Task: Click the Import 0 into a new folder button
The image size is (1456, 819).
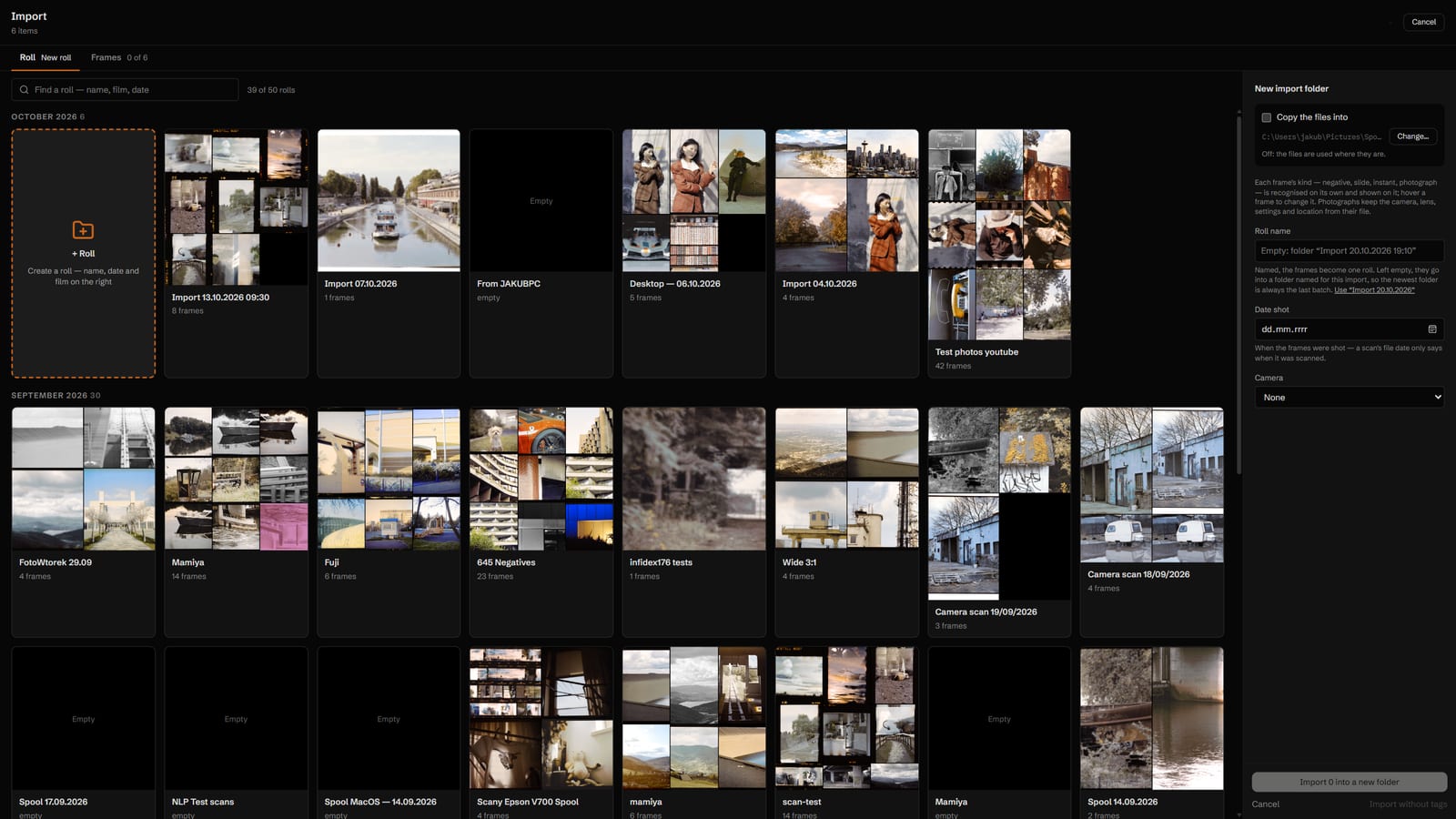Action: coord(1349,782)
